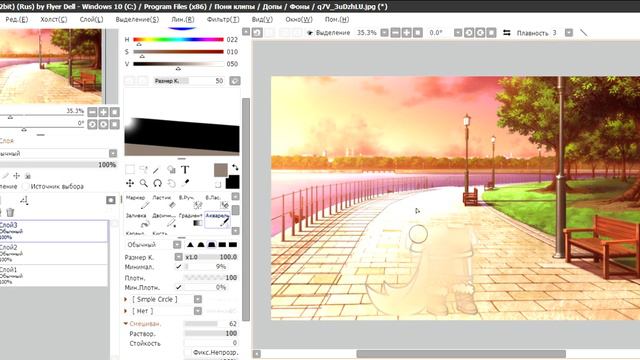Select layer Слой2
The height and width of the screenshot is (360, 640).
pyautogui.click(x=53, y=253)
